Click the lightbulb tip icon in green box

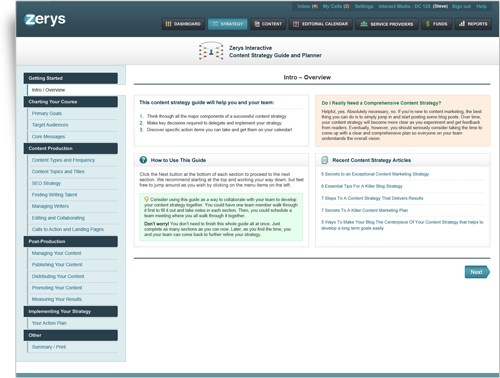pos(146,199)
